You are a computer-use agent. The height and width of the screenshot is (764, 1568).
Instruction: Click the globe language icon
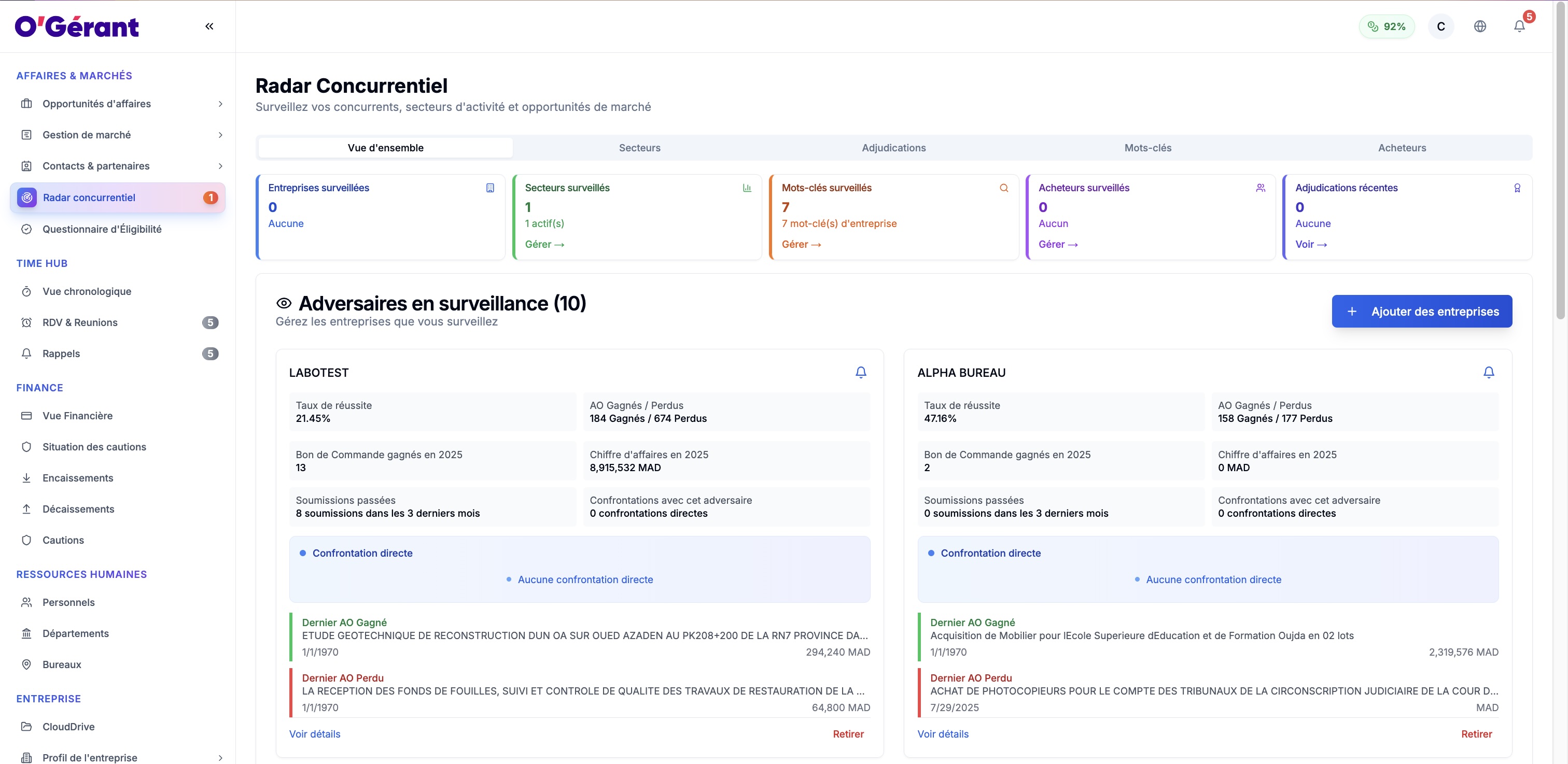[x=1480, y=26]
